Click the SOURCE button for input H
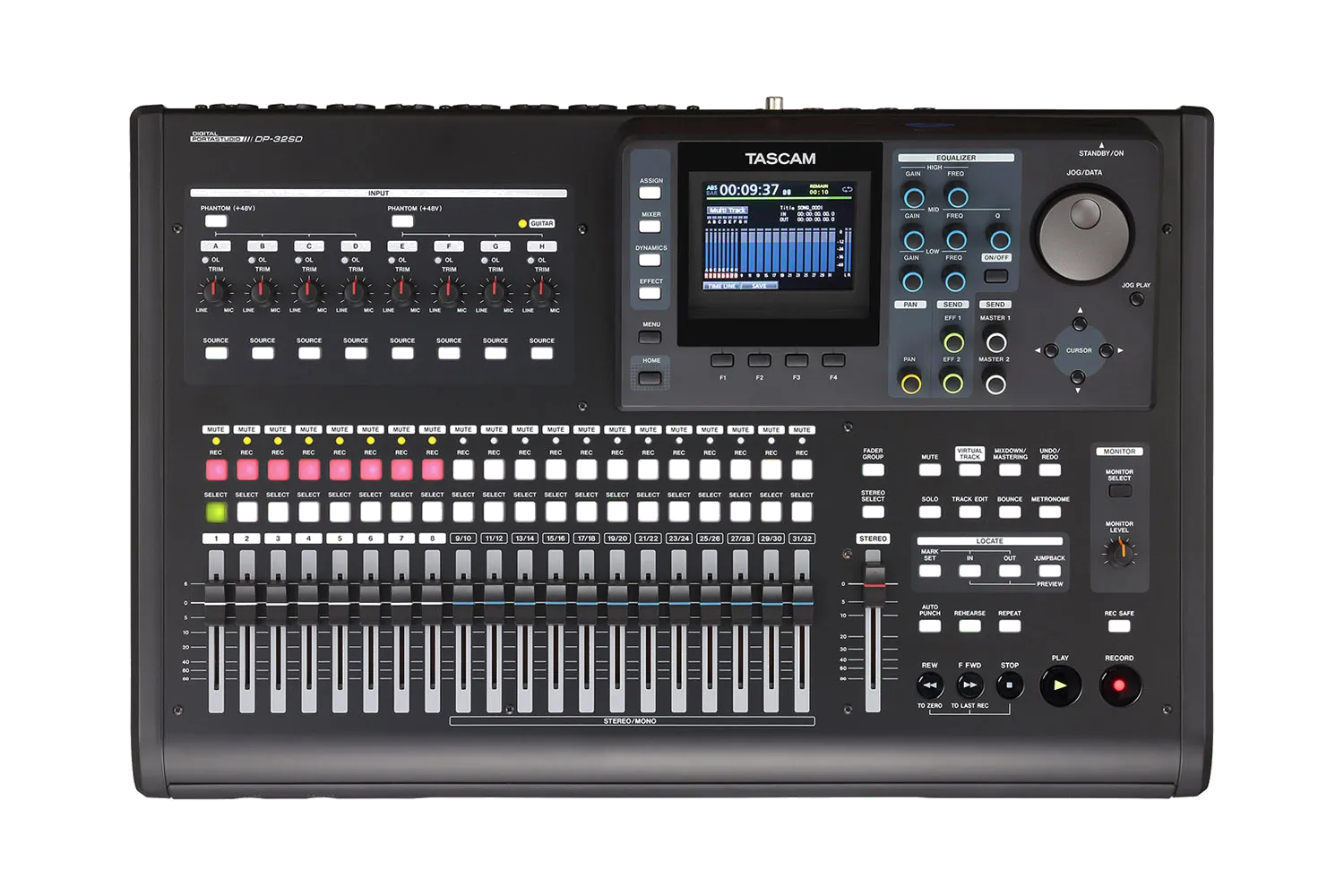 (x=542, y=353)
